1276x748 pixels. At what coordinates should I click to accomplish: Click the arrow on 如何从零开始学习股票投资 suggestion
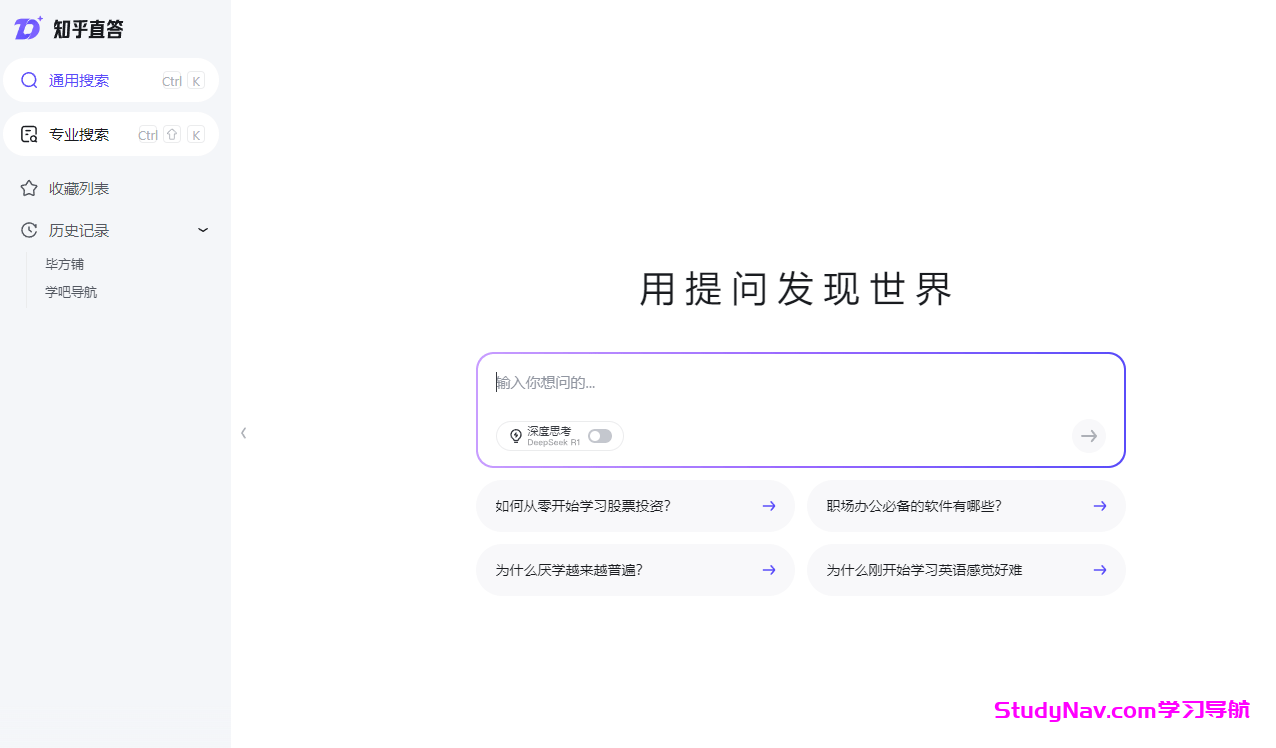769,506
